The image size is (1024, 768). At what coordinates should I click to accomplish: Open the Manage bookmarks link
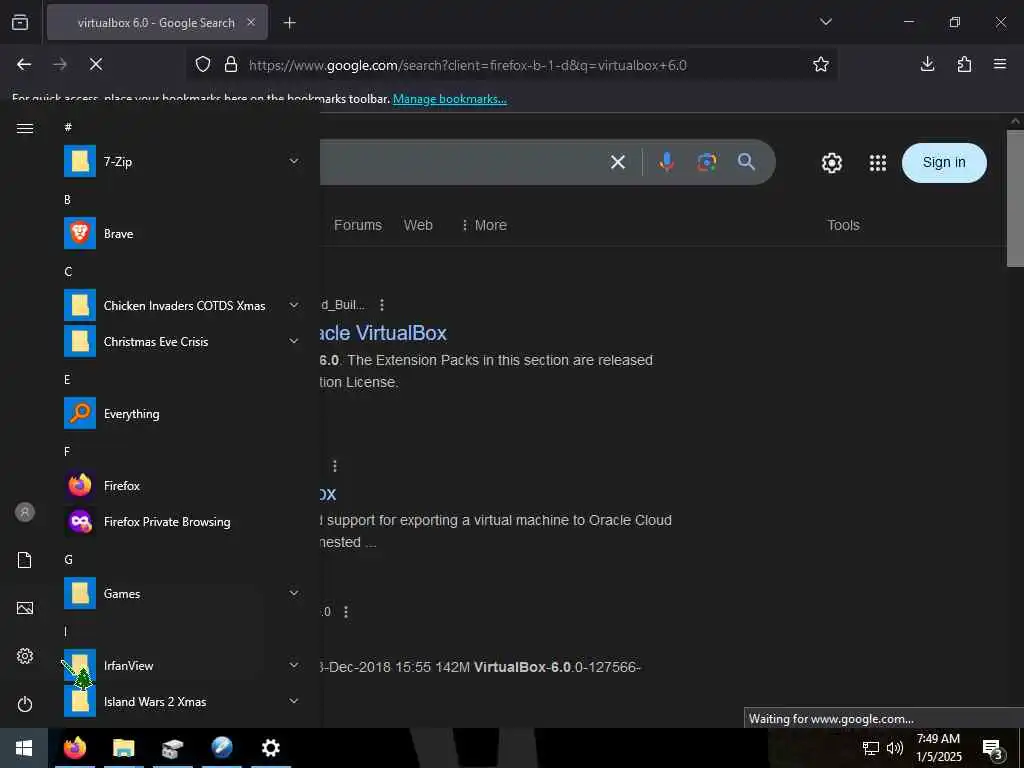click(x=449, y=99)
